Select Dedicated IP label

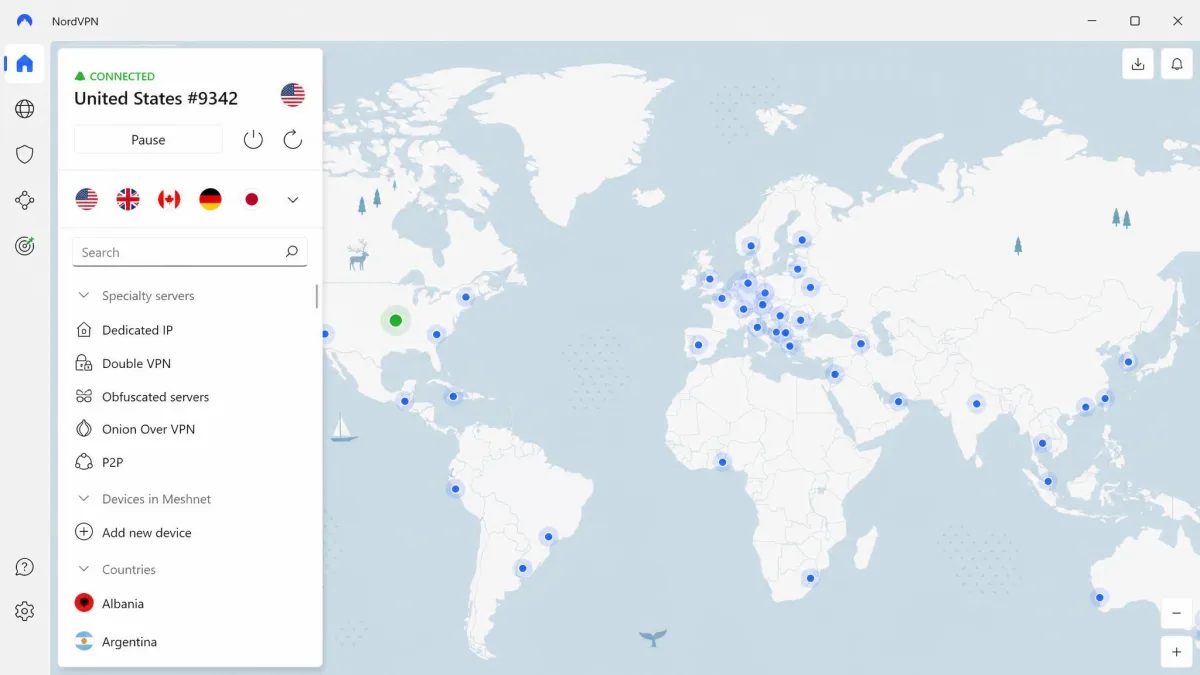coord(137,330)
